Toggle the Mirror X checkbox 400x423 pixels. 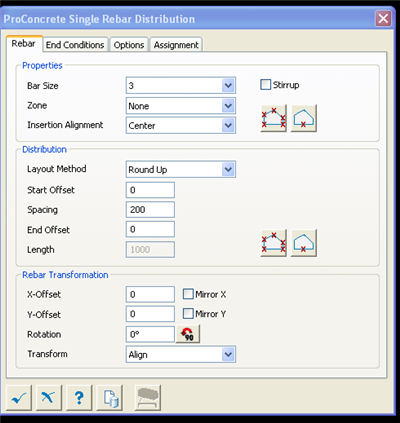(188, 294)
